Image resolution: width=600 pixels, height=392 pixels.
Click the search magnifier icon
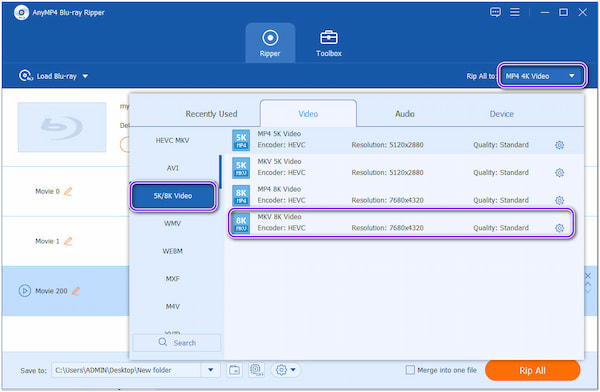point(163,342)
